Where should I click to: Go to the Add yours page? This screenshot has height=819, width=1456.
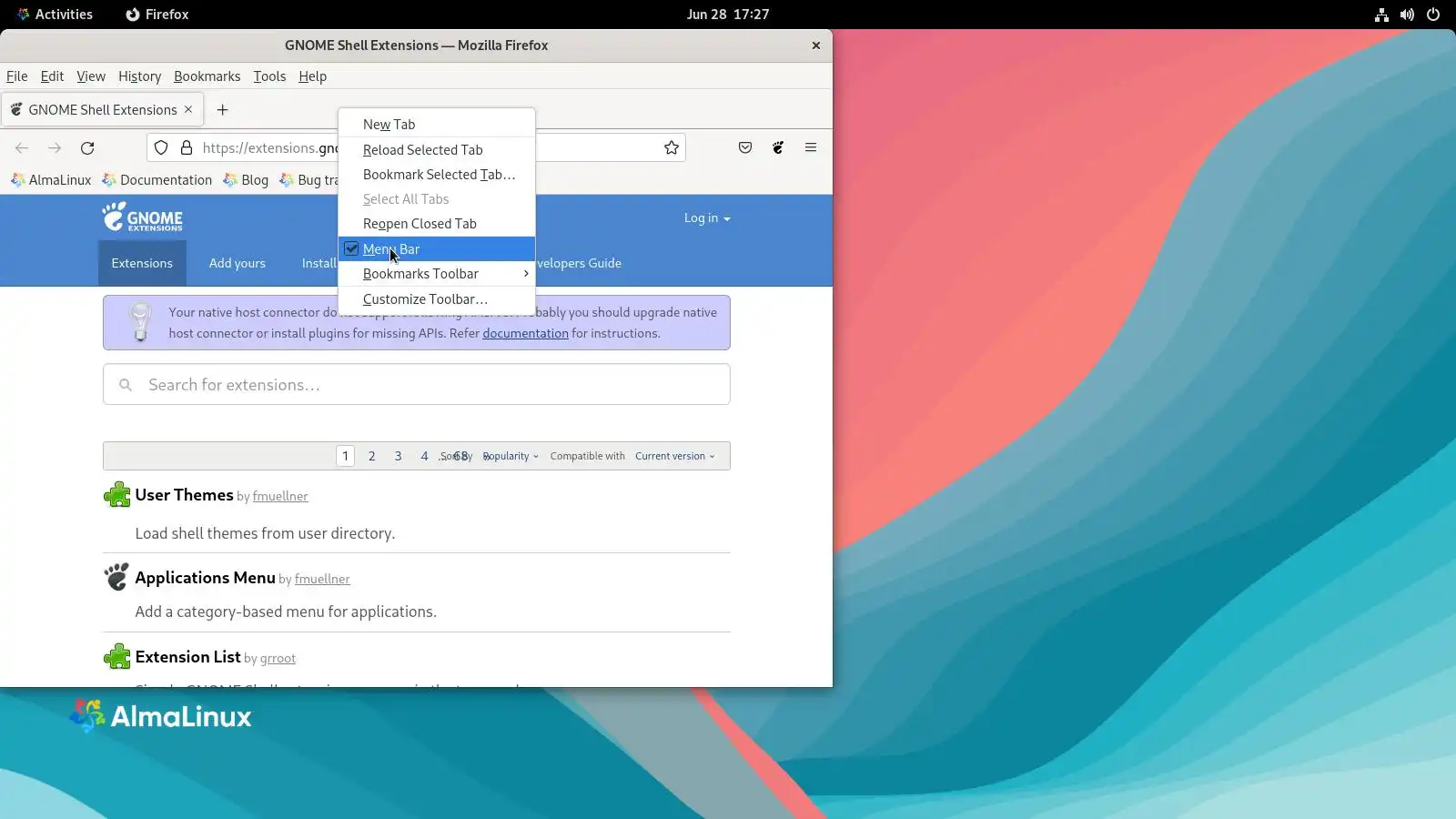238,264
